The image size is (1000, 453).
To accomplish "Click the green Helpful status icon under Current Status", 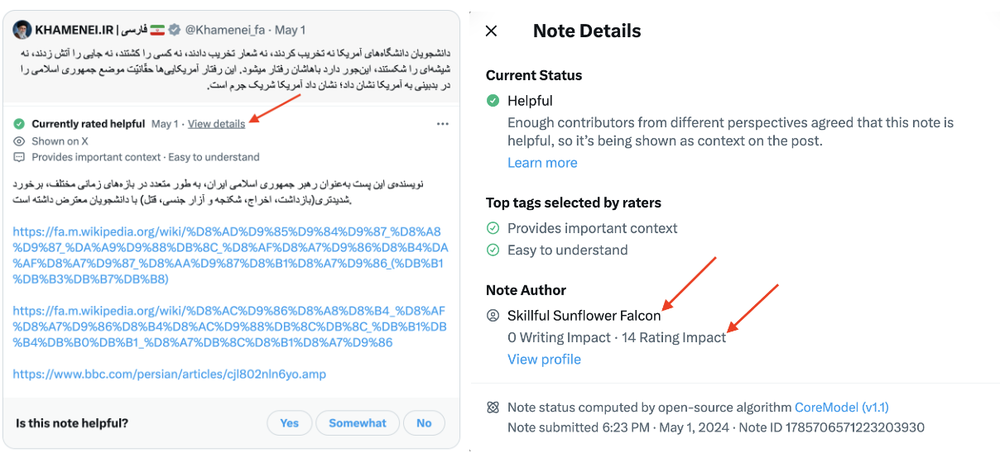I will 492,101.
